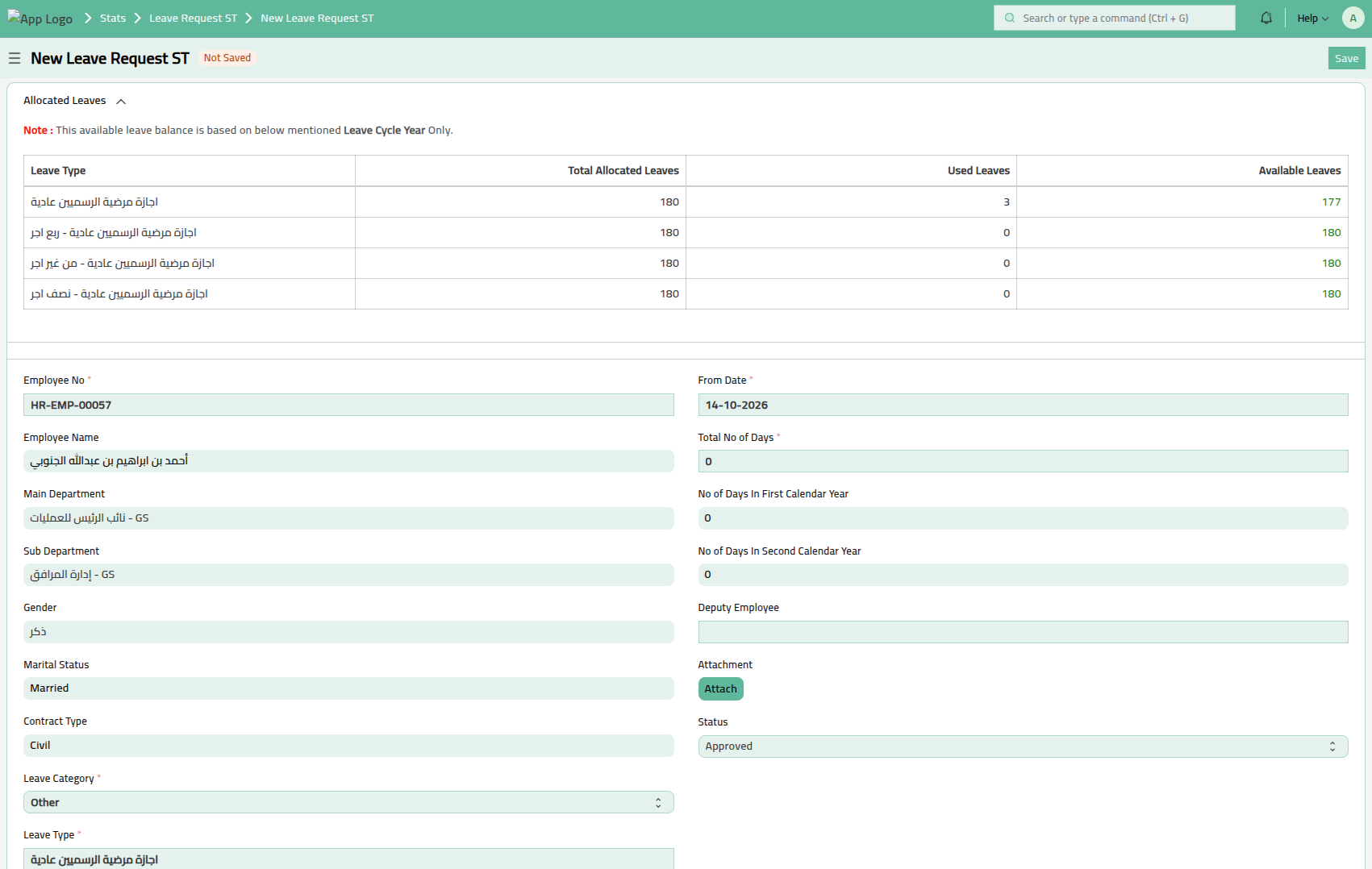Click the From Date field

[1022, 405]
